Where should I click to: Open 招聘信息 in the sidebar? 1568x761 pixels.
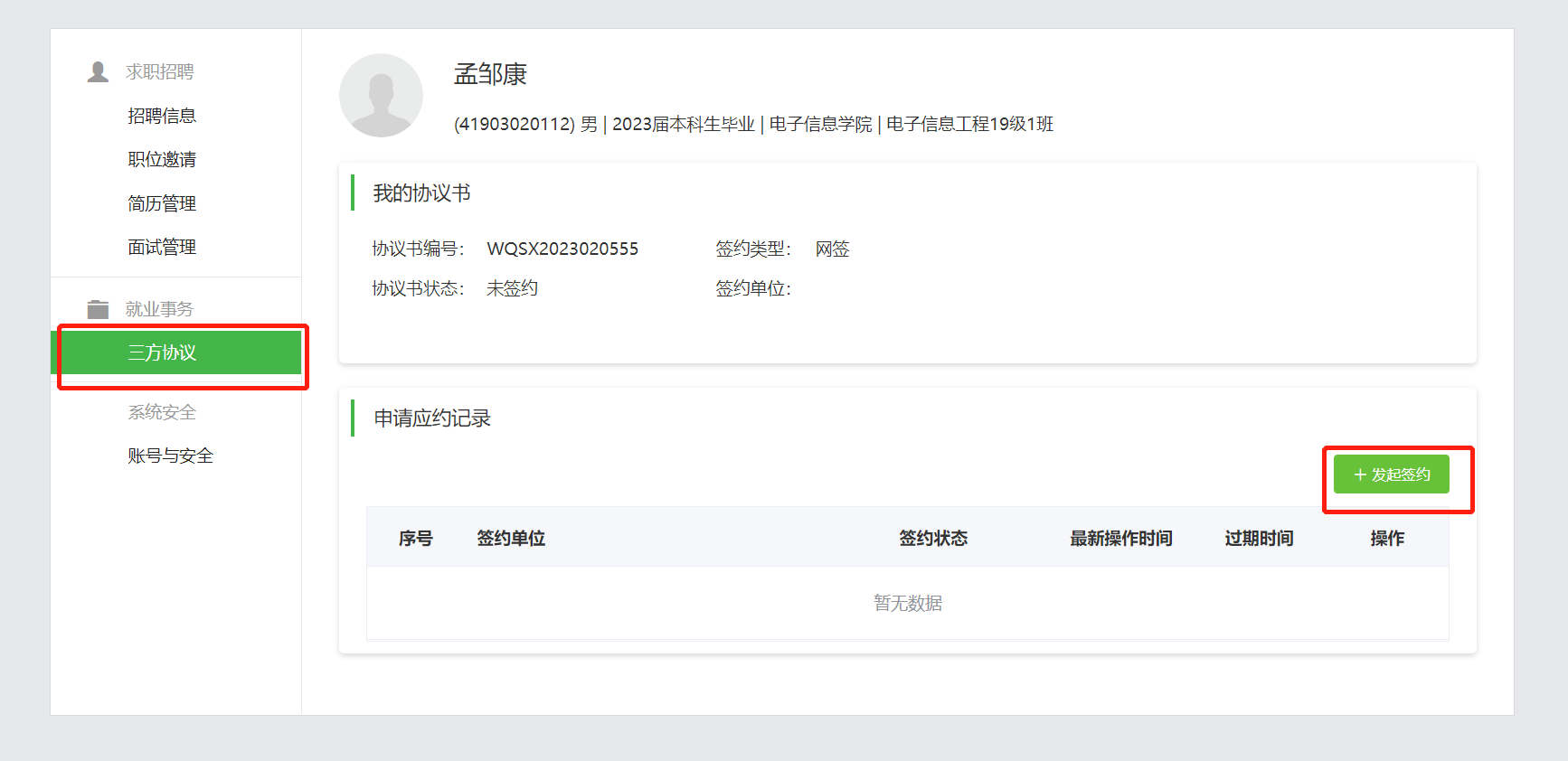coord(162,116)
